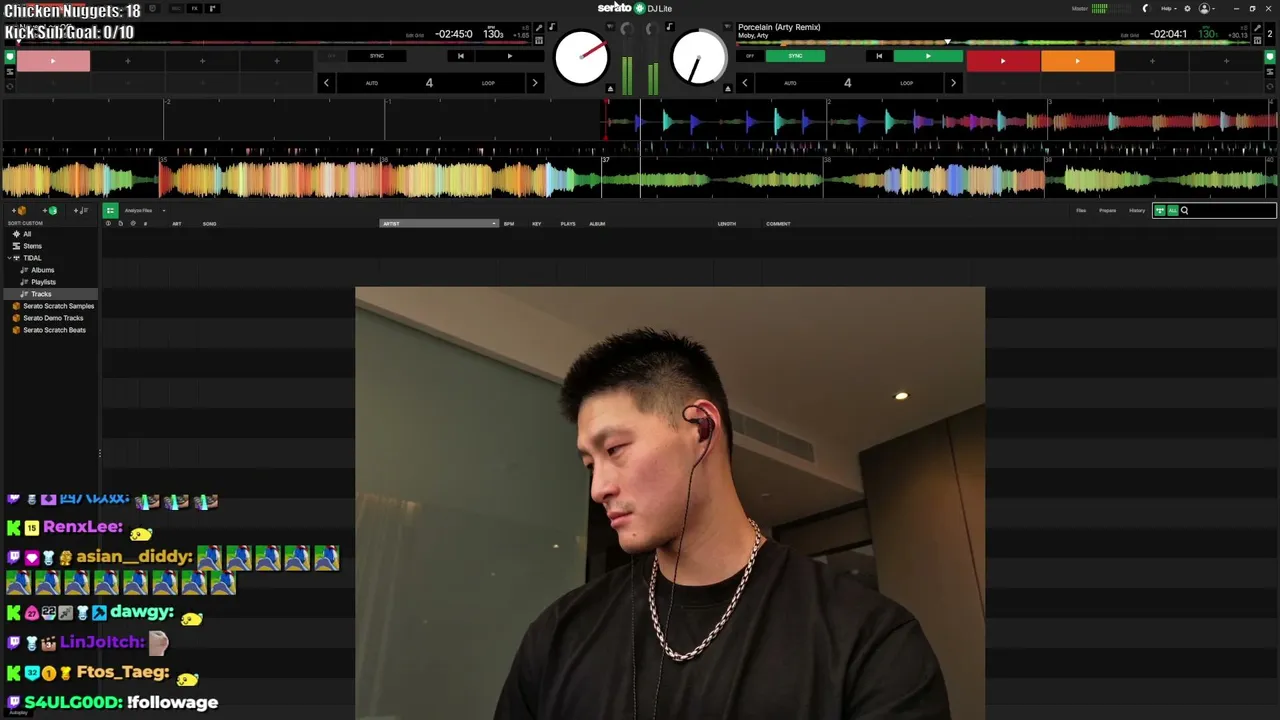This screenshot has height=720, width=1280.
Task: Switch to Prepare panel tab
Action: (x=1108, y=211)
